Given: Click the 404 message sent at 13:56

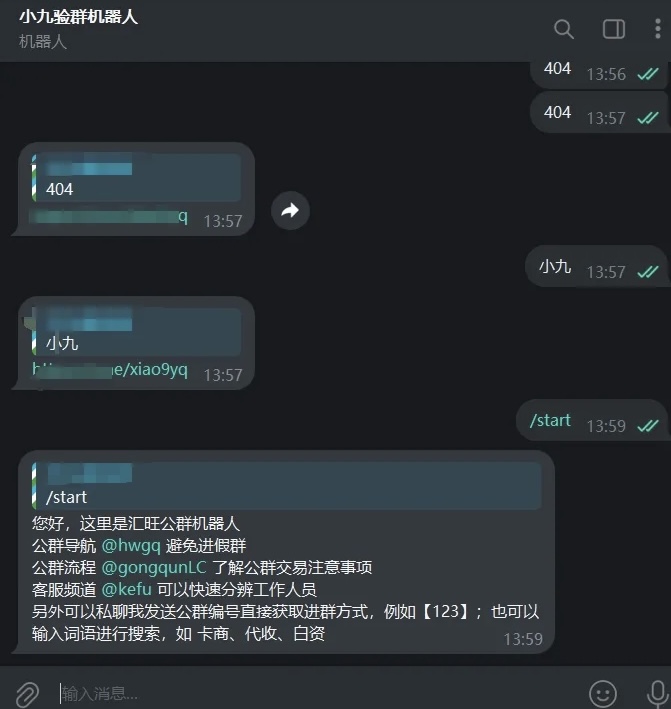Looking at the screenshot, I should click(598, 72).
